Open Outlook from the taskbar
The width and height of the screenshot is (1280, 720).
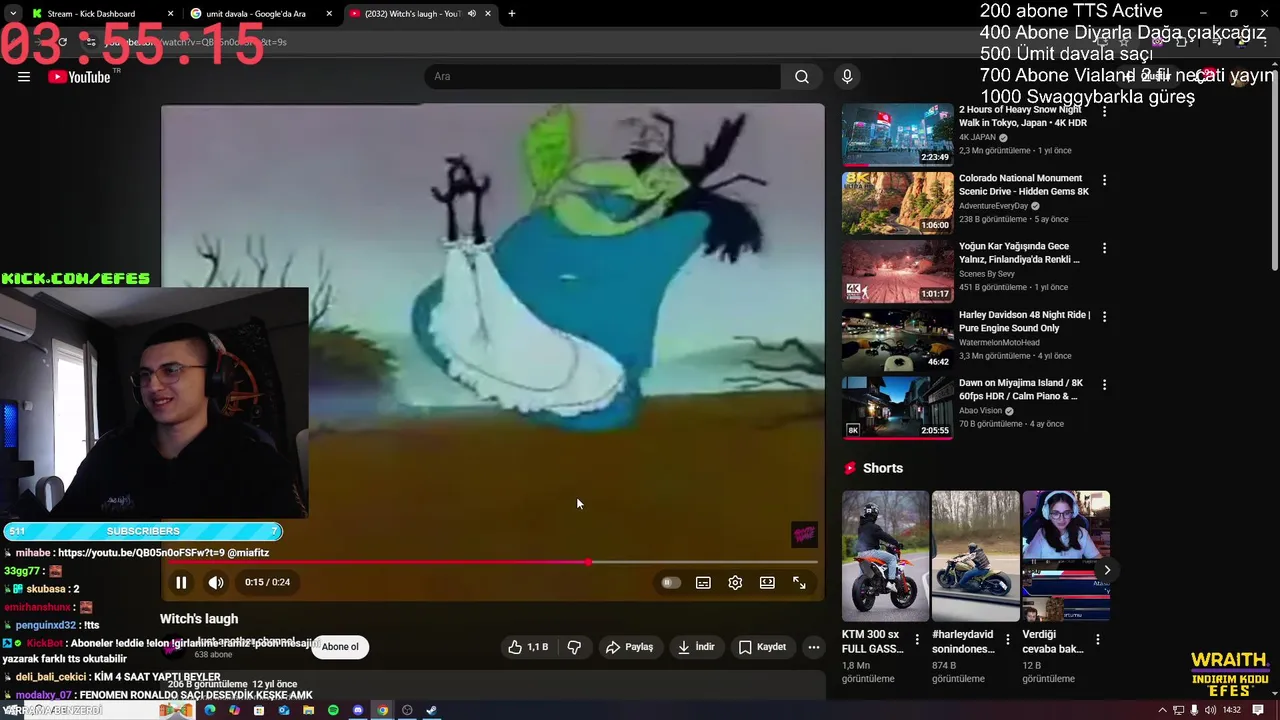coord(284,710)
